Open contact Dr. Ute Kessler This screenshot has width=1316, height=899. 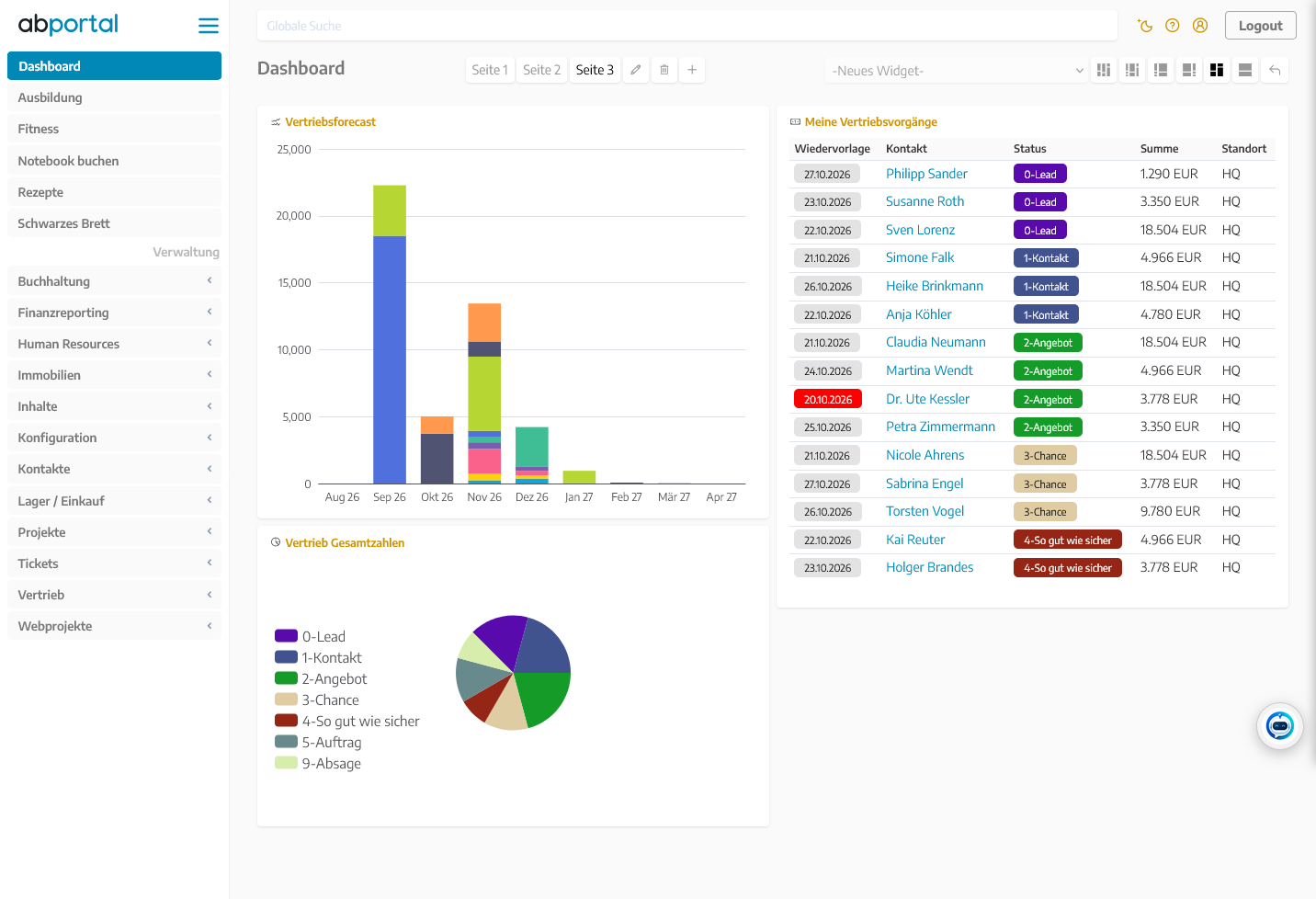(x=927, y=399)
